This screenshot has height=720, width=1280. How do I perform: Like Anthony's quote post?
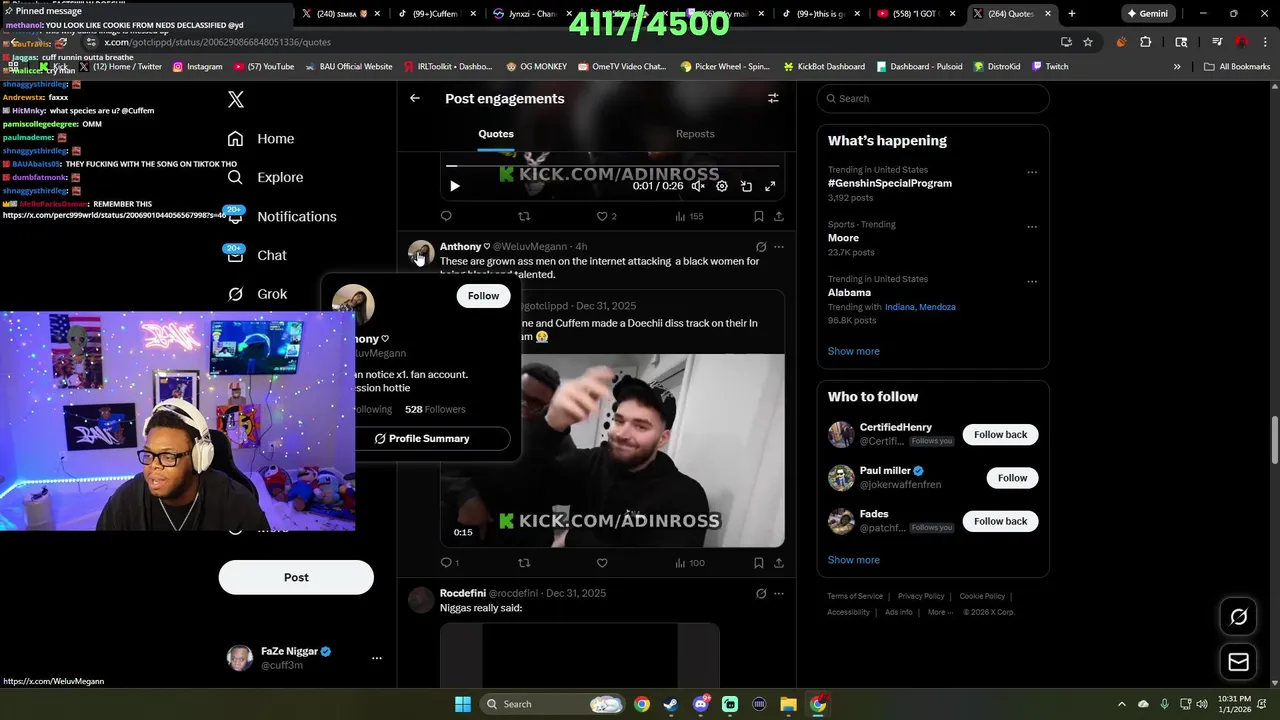[x=602, y=563]
